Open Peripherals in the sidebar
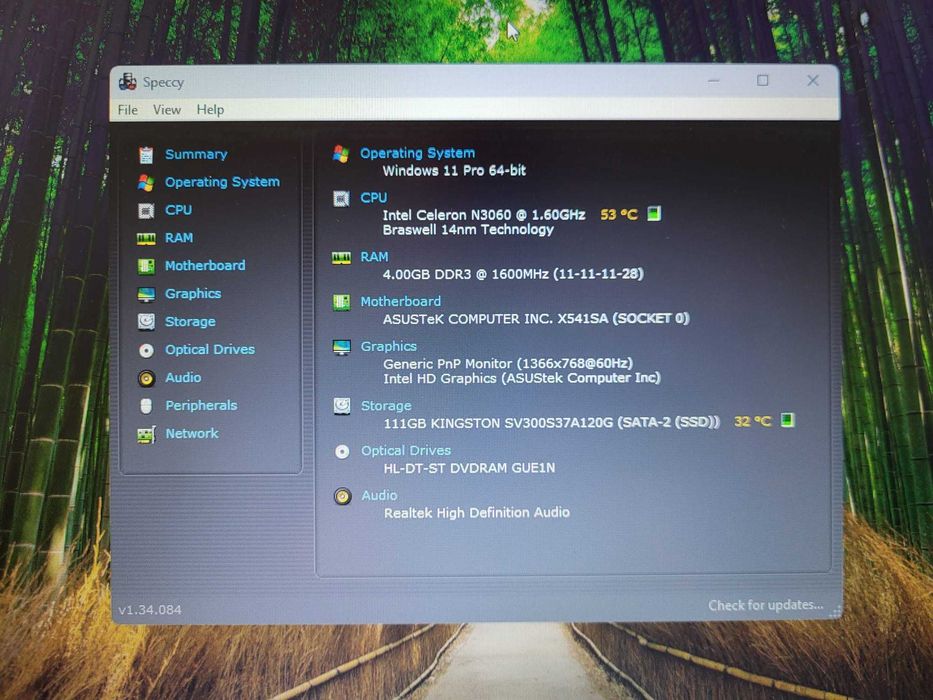The width and height of the screenshot is (933, 700). [x=201, y=405]
